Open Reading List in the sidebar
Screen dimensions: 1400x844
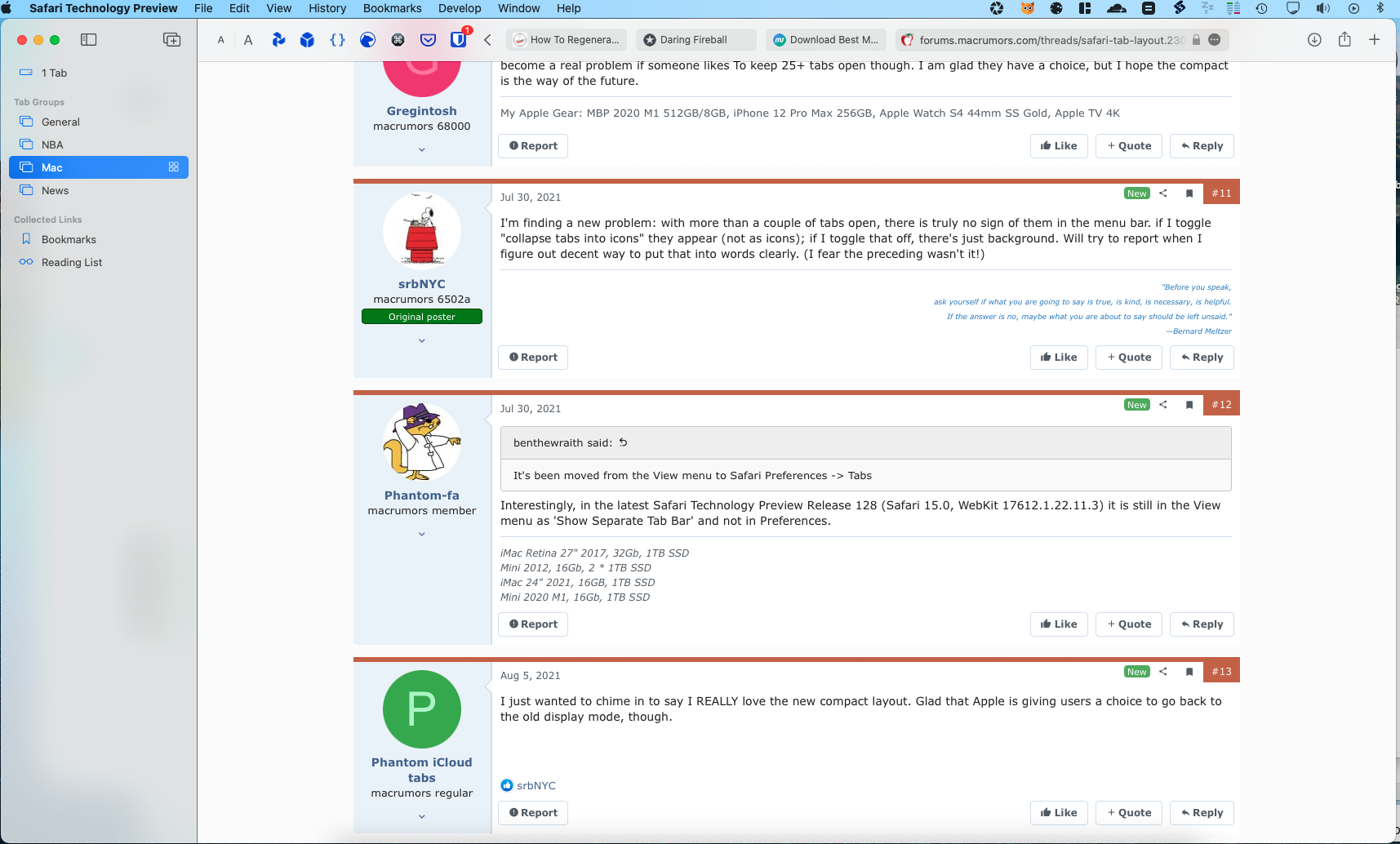(x=99, y=262)
